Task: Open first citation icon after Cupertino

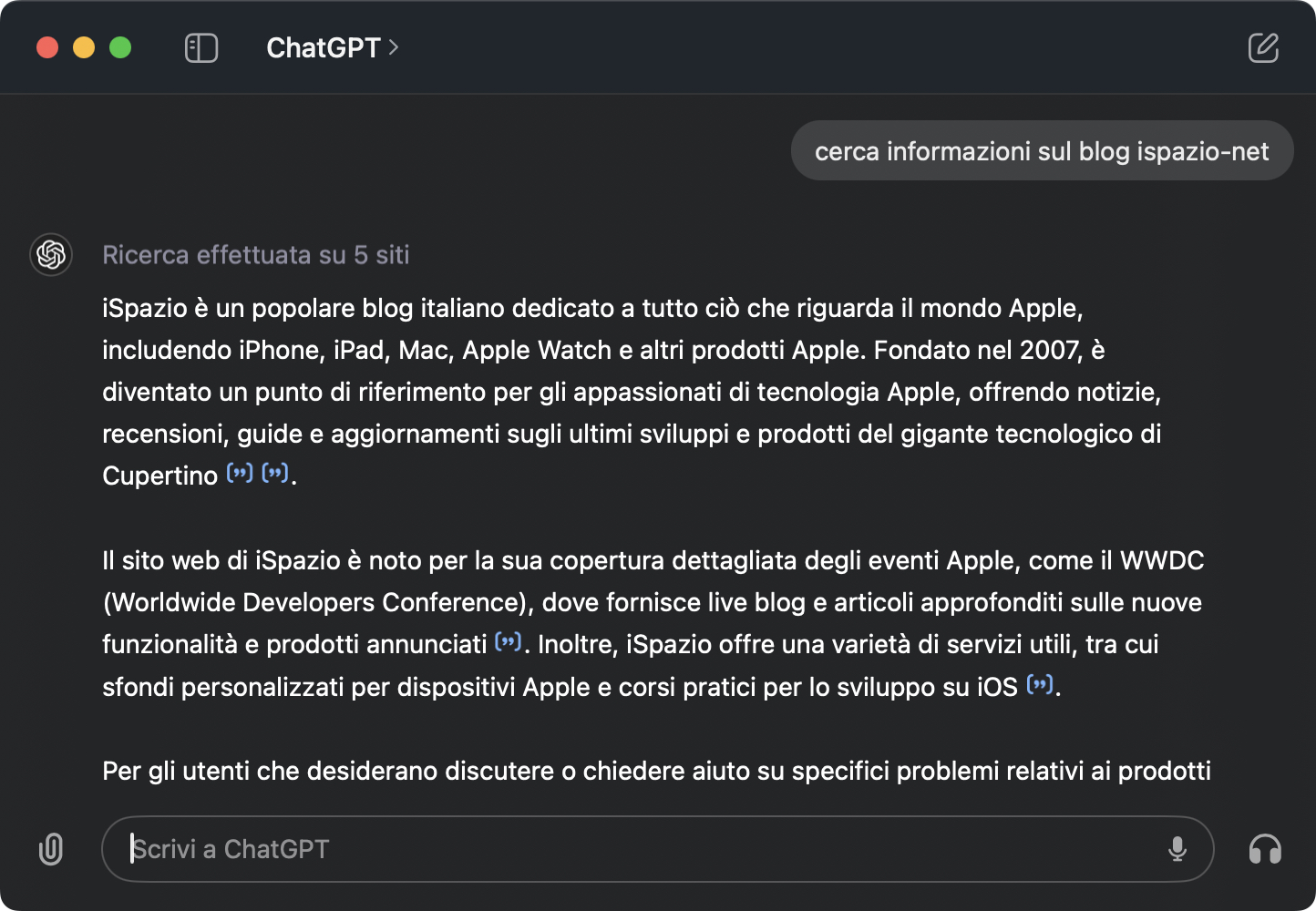Action: (x=240, y=473)
